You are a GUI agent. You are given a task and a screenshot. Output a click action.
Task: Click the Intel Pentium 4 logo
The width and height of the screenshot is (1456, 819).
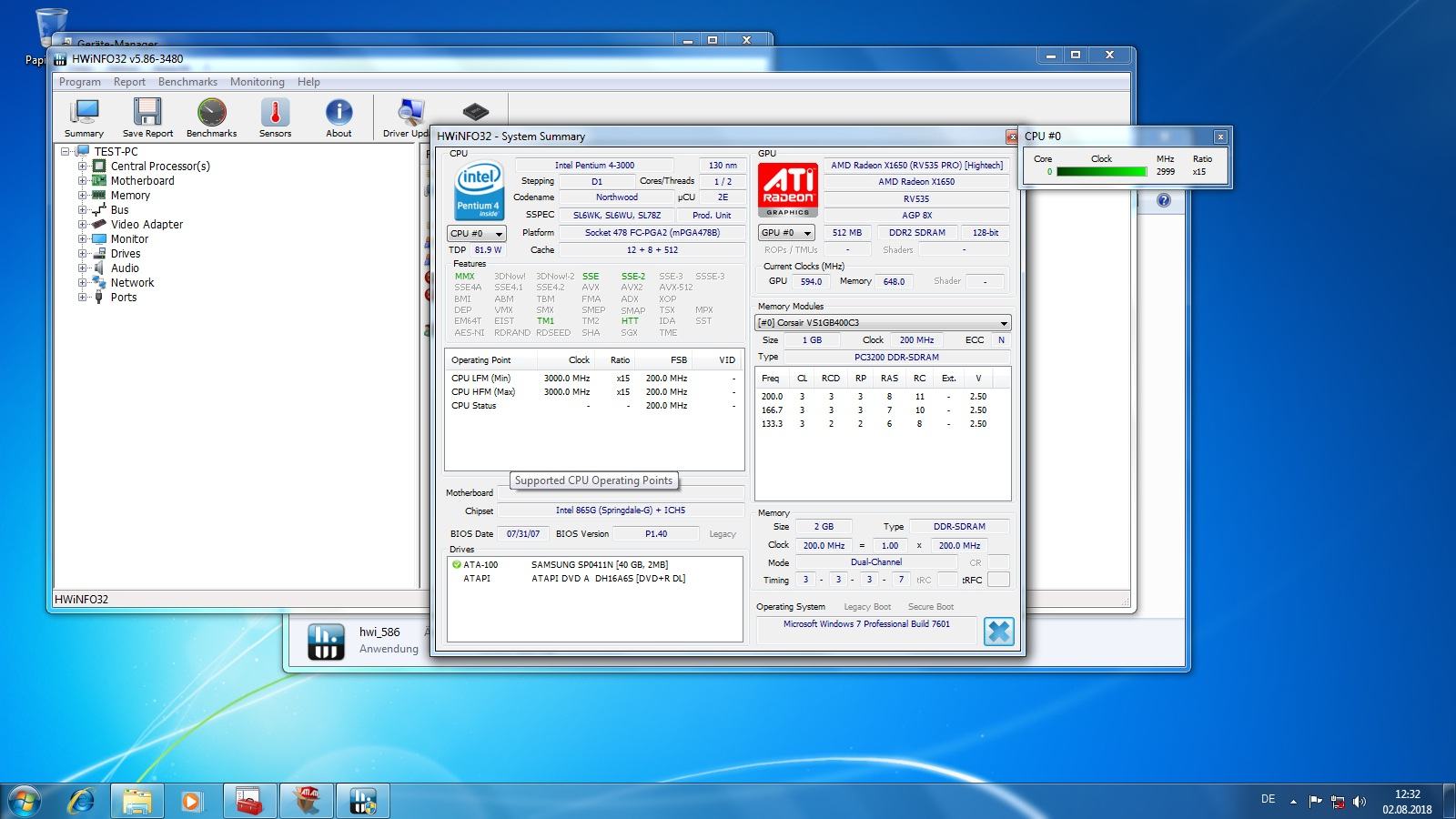pyautogui.click(x=479, y=191)
